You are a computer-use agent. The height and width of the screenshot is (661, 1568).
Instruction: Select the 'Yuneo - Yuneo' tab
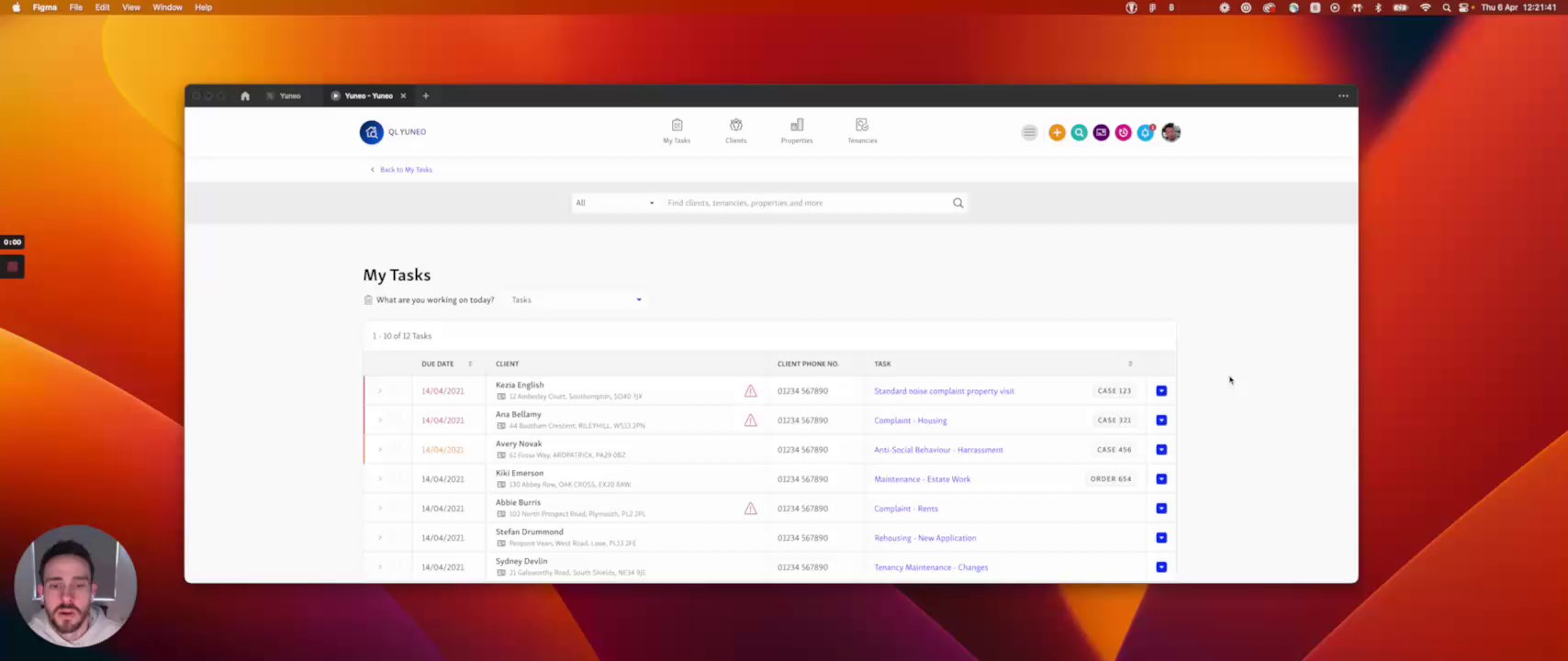point(368,95)
